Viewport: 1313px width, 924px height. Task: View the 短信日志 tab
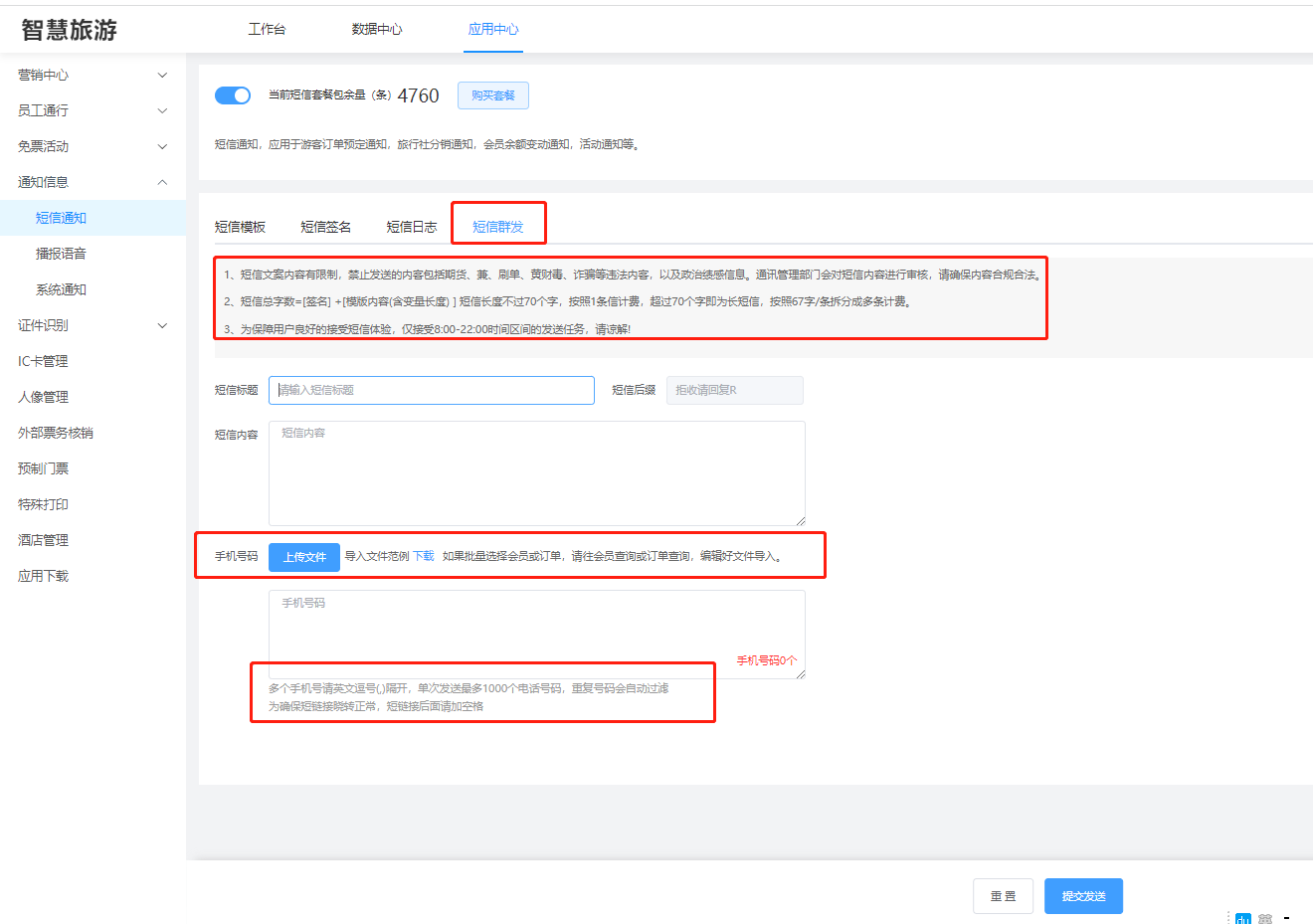coord(411,227)
